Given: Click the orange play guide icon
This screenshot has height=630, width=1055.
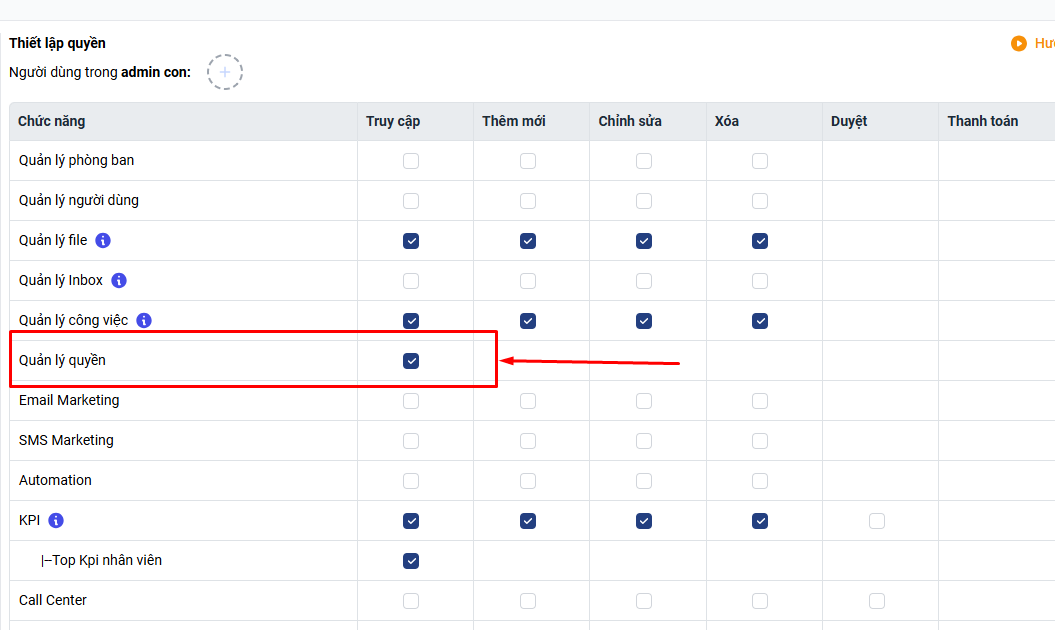Looking at the screenshot, I should [x=1019, y=43].
